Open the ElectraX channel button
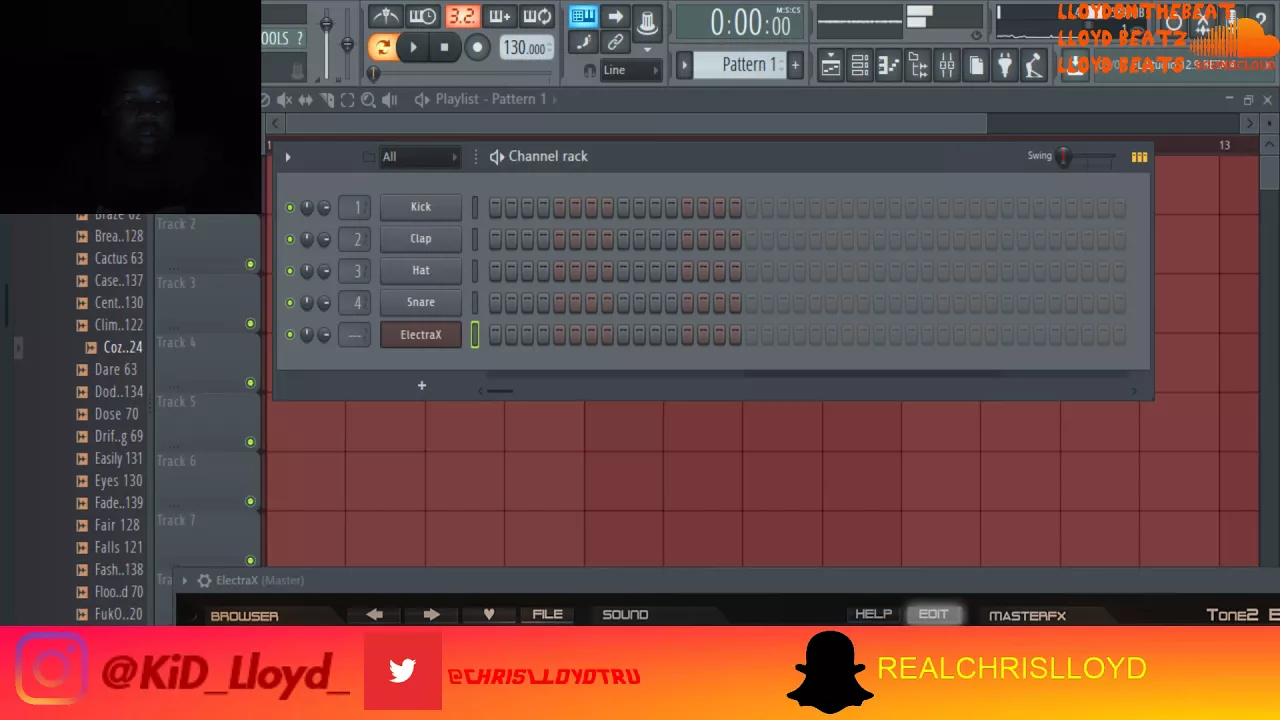This screenshot has height=720, width=1280. 421,335
